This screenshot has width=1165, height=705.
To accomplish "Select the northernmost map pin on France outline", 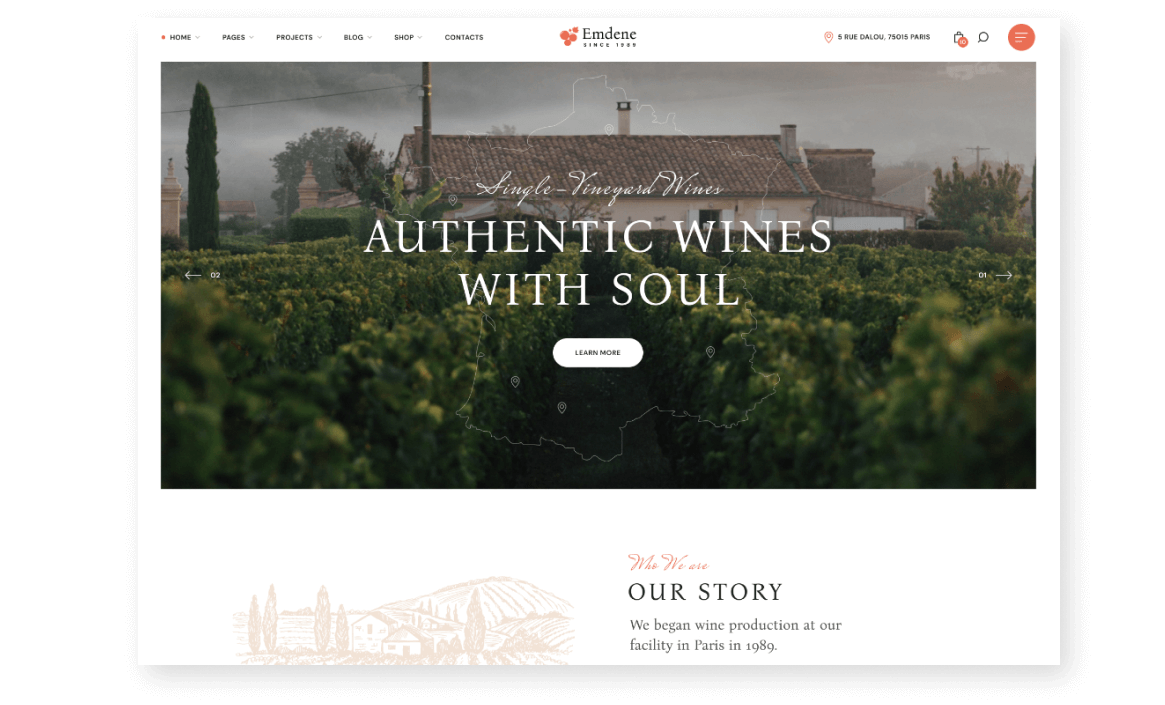I will click(609, 130).
